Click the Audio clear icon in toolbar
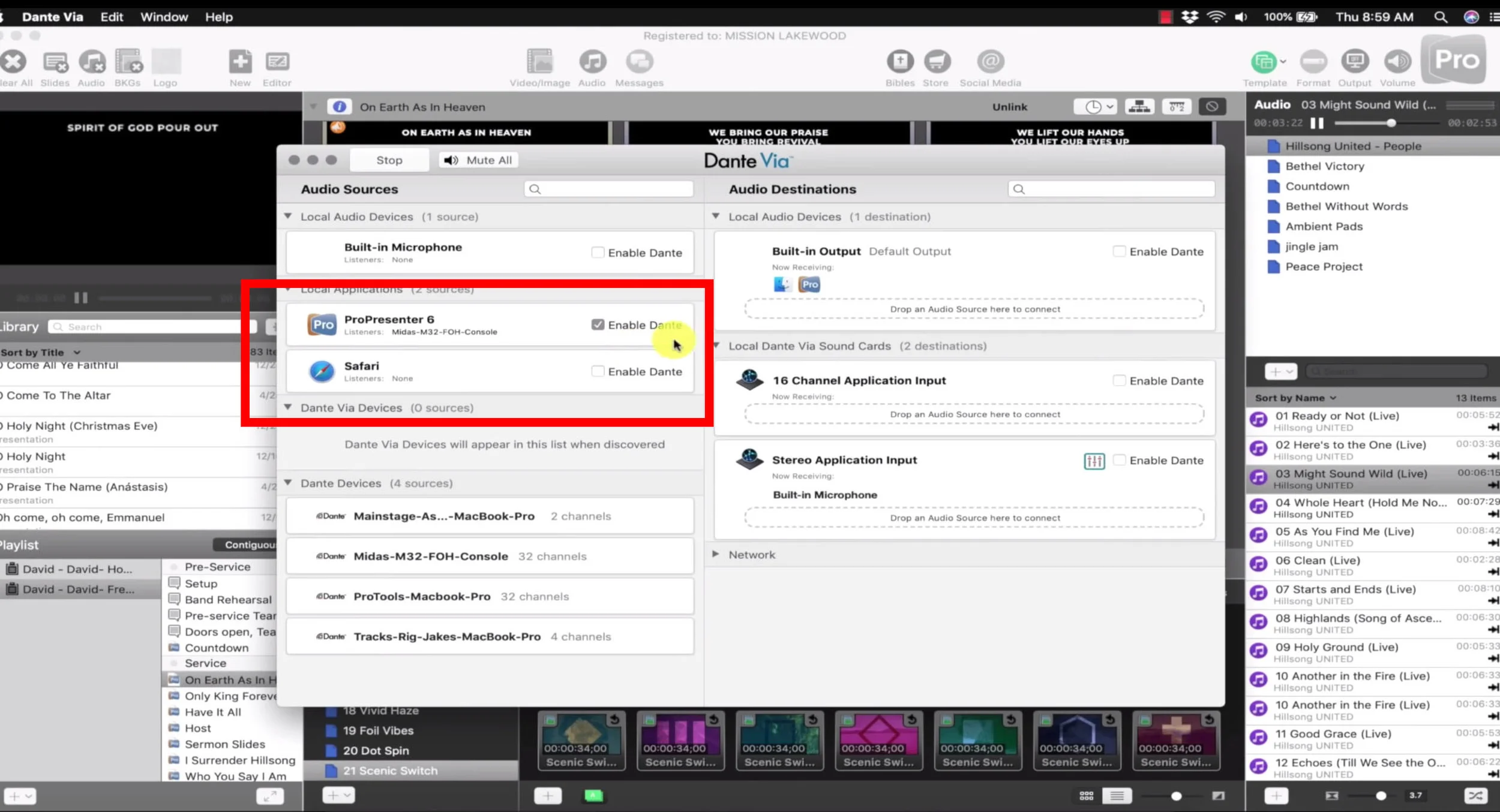Screen dimensions: 1500x812 [x=92, y=62]
